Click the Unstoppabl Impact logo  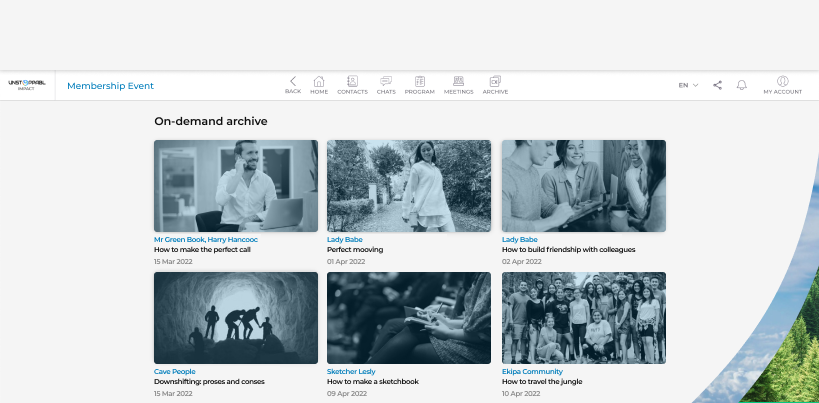point(27,85)
